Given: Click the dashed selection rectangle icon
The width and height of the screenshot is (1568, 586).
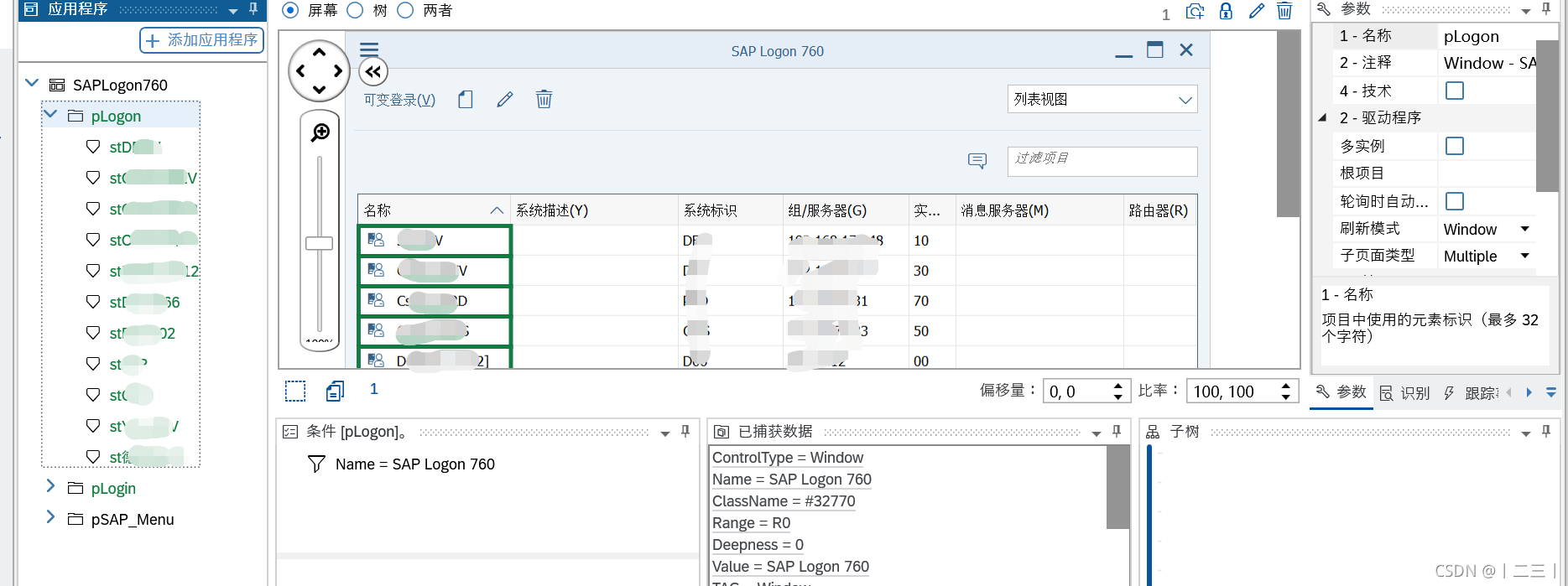Looking at the screenshot, I should click(295, 391).
